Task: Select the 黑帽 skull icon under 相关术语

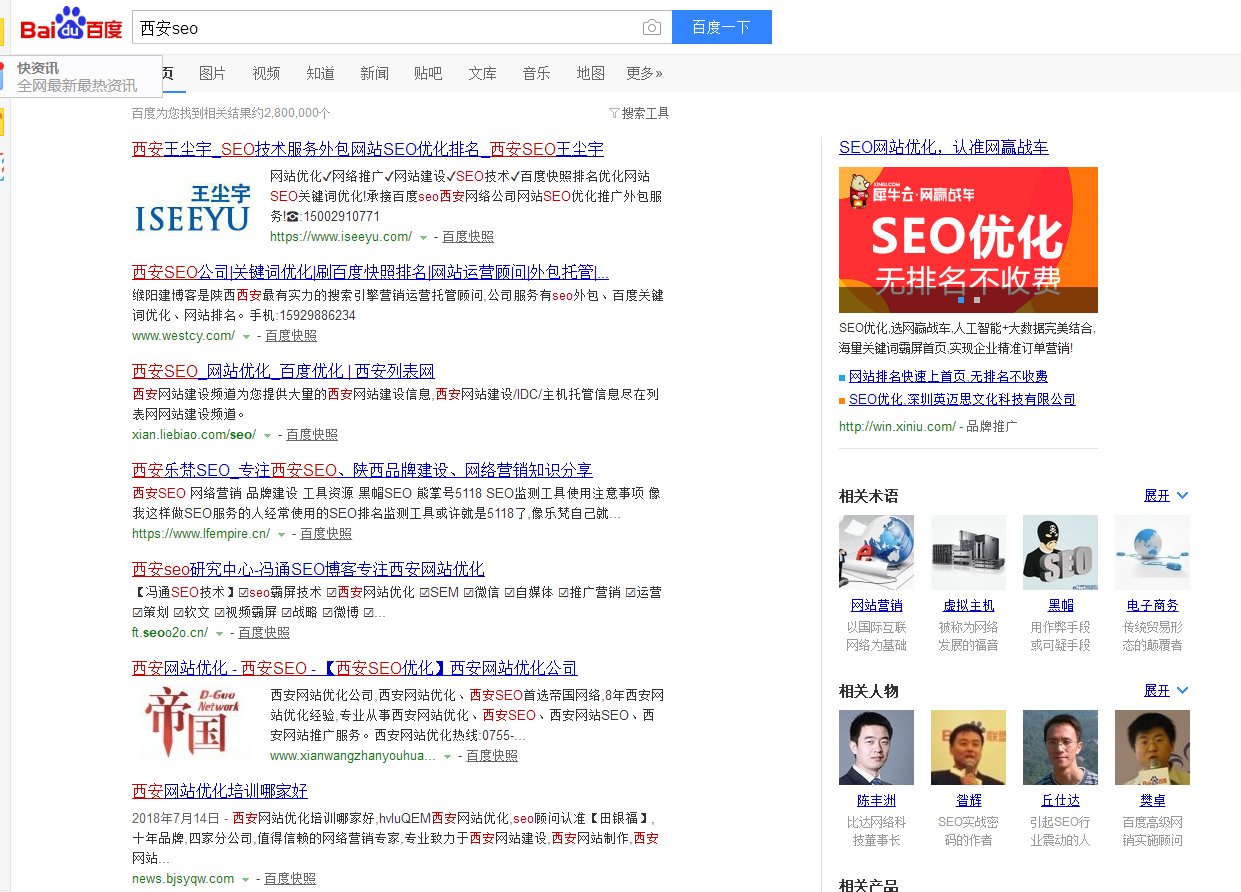Action: (x=1060, y=552)
